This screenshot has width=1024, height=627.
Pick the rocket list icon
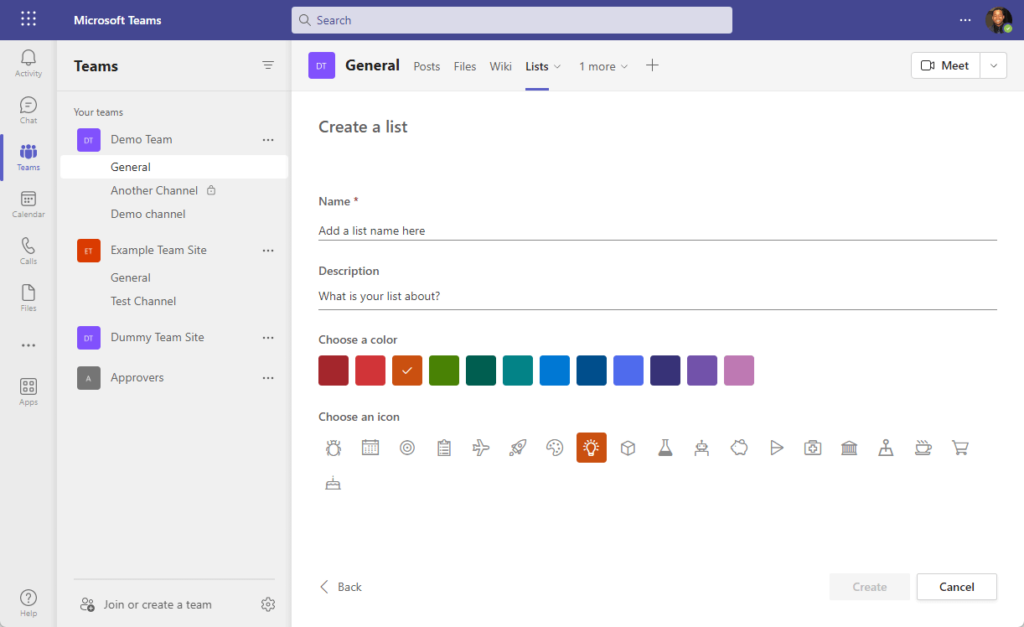(518, 447)
